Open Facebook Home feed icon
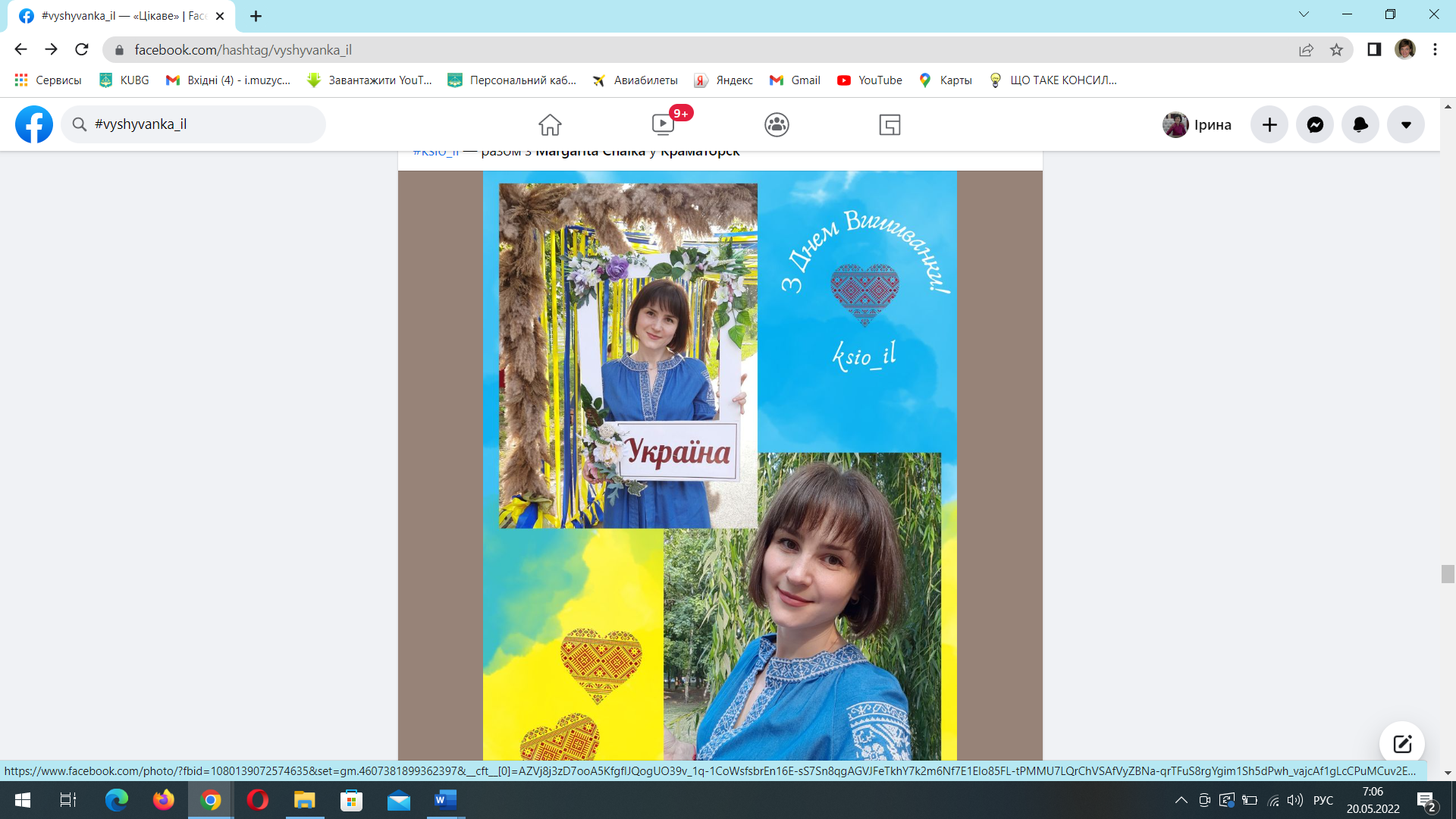This screenshot has height=819, width=1456. (x=550, y=124)
